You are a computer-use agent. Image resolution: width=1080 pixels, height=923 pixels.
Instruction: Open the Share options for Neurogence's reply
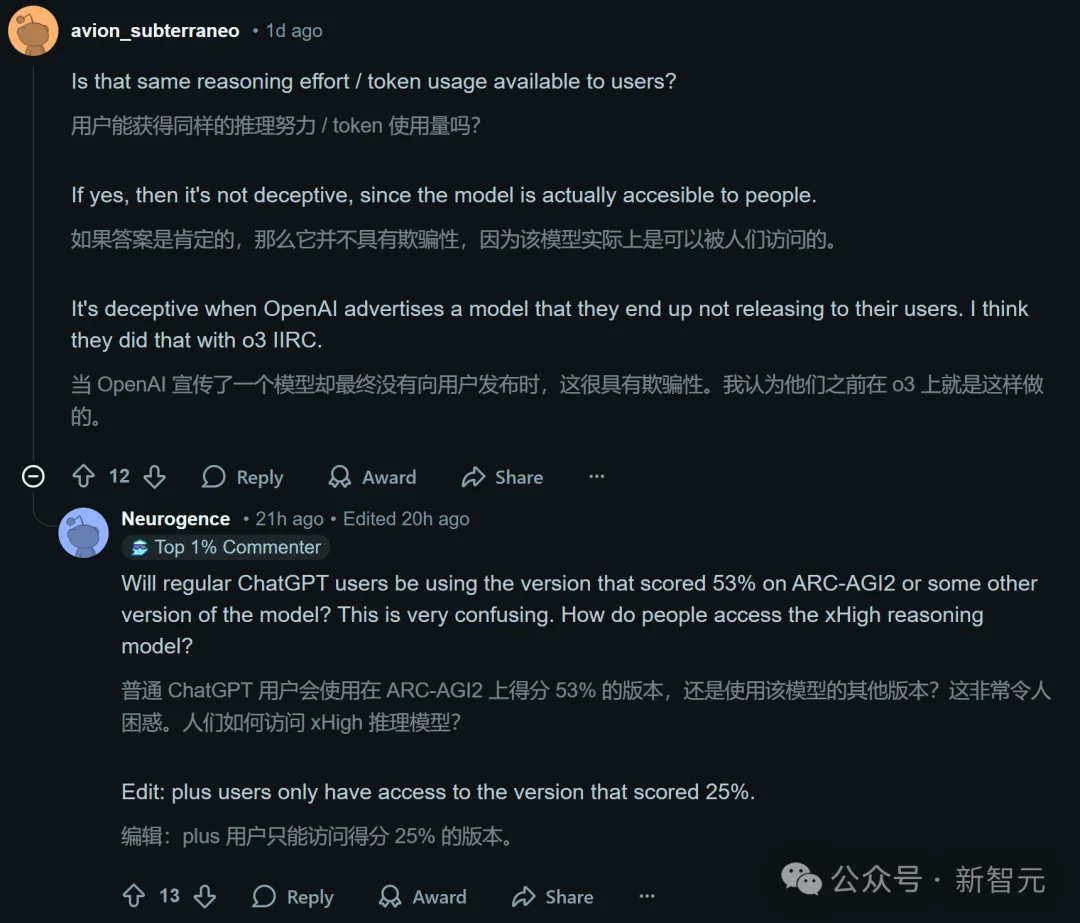pyautogui.click(x=552, y=896)
